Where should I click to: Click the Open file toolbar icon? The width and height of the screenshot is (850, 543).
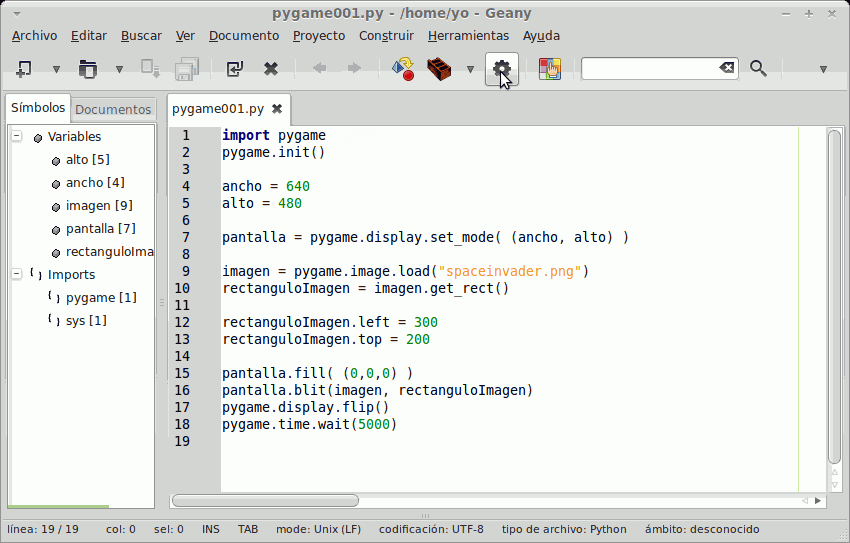(x=87, y=69)
